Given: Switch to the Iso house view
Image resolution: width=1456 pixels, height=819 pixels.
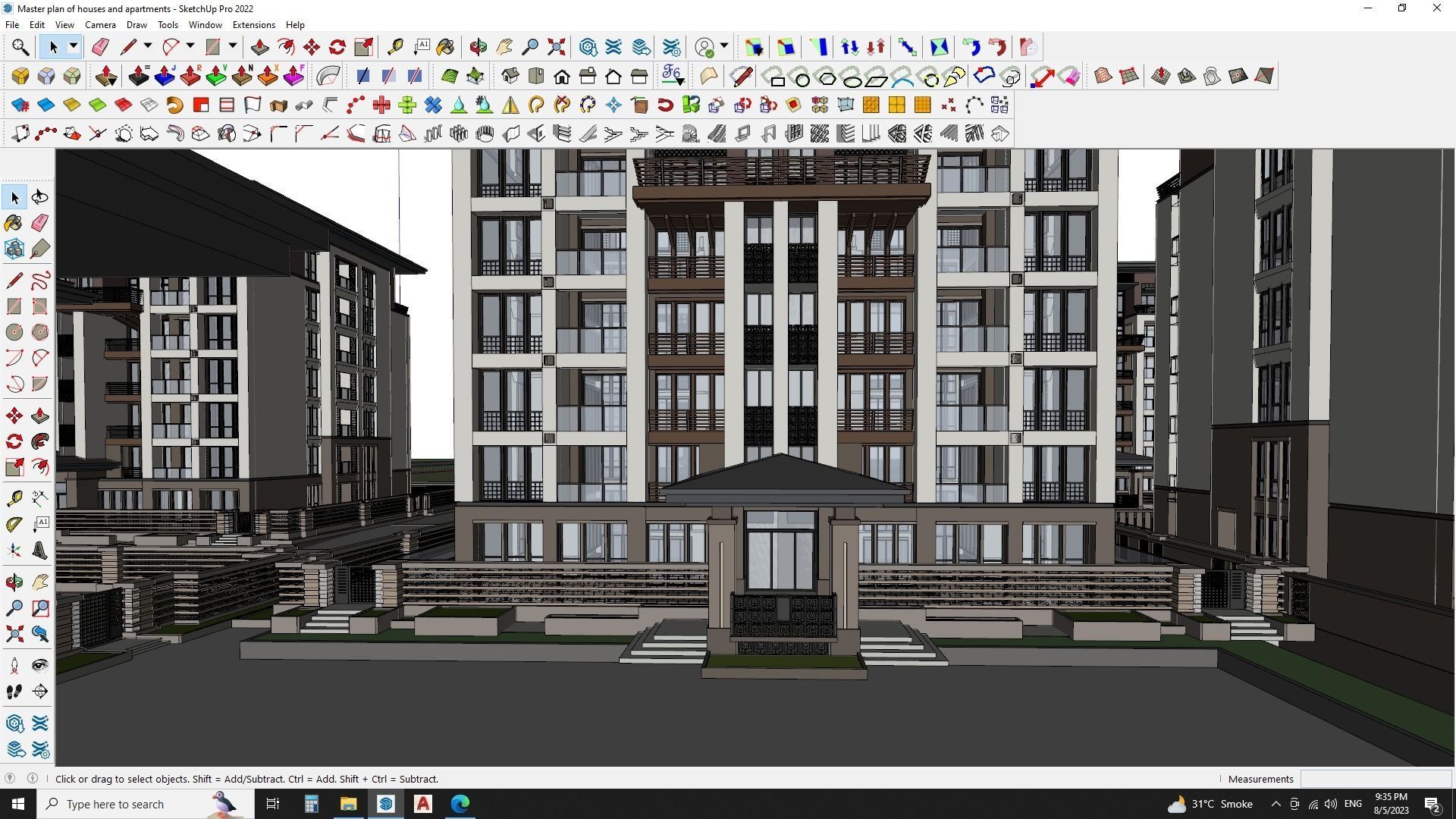Looking at the screenshot, I should click(x=510, y=76).
